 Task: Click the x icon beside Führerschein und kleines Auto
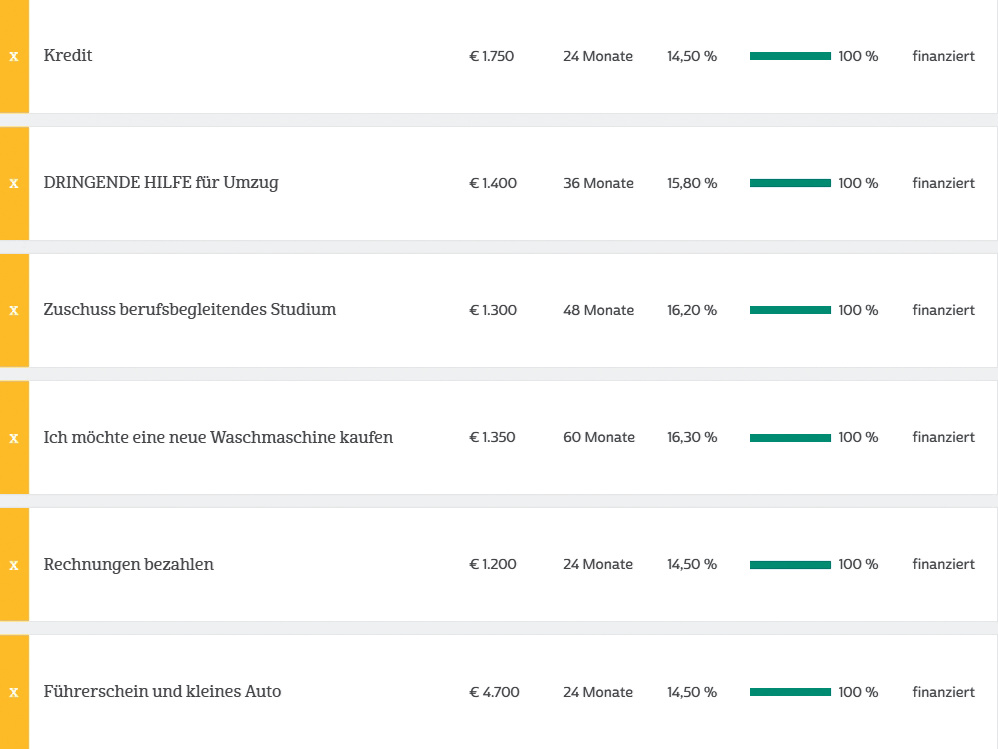14,691
